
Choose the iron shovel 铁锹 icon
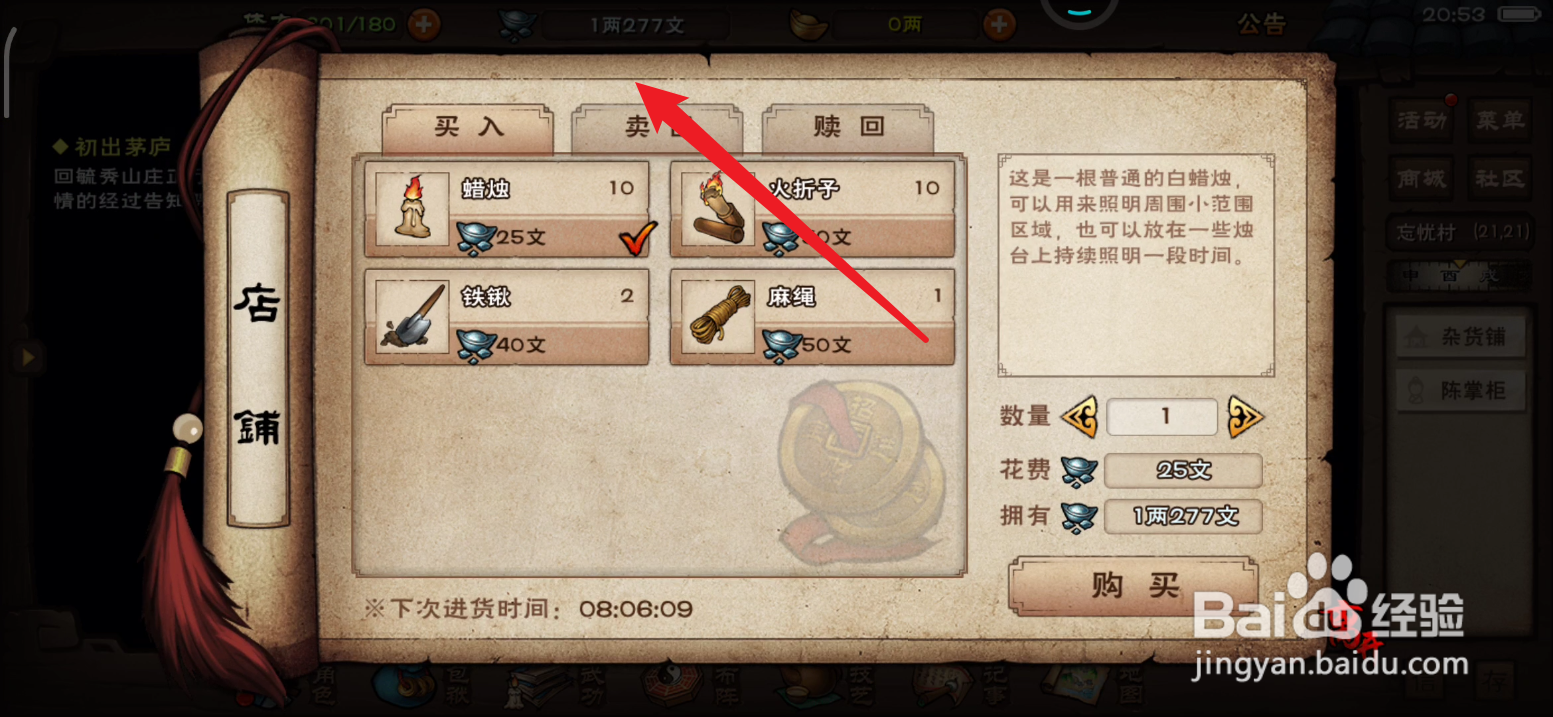[x=412, y=316]
